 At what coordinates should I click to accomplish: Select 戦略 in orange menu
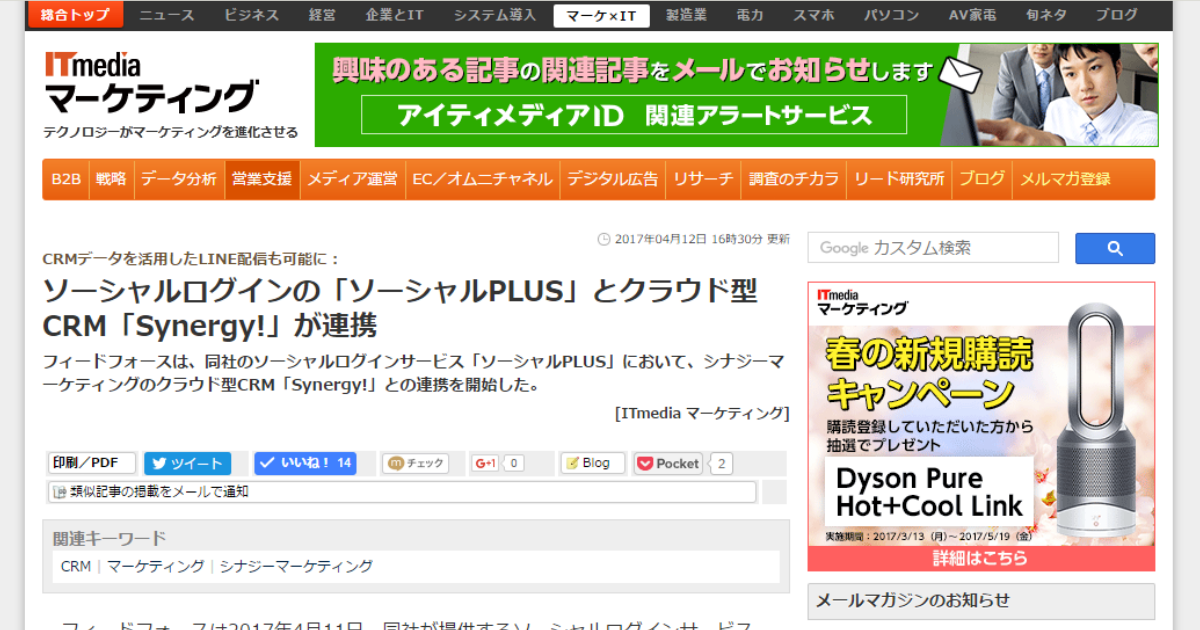111,179
